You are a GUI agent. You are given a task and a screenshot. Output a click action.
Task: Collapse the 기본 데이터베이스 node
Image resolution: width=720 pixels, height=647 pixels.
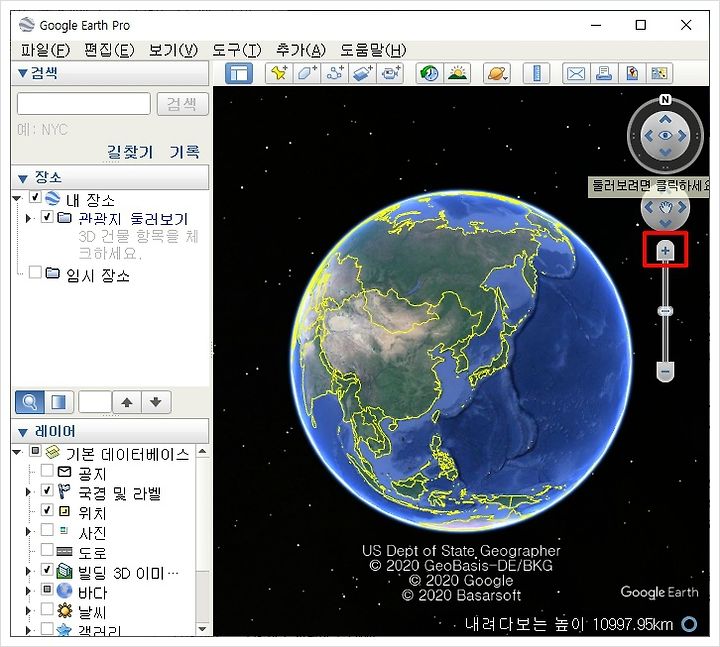click(x=17, y=452)
